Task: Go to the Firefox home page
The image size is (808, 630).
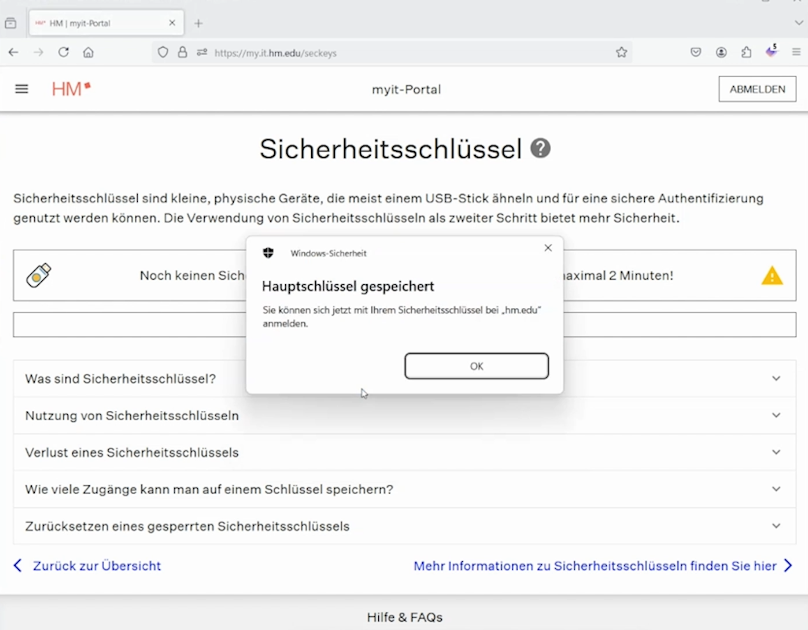Action: [x=88, y=52]
